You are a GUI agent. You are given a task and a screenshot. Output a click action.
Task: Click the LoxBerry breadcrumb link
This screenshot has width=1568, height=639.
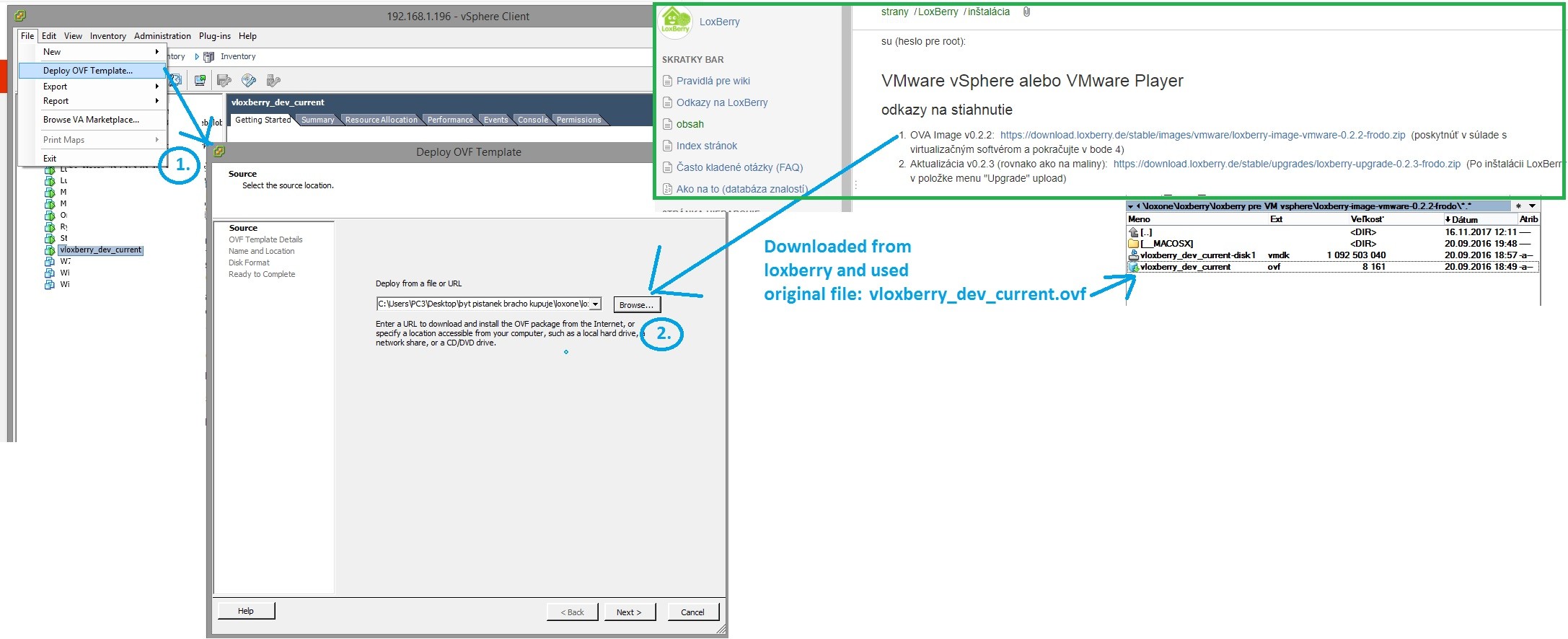click(x=938, y=12)
